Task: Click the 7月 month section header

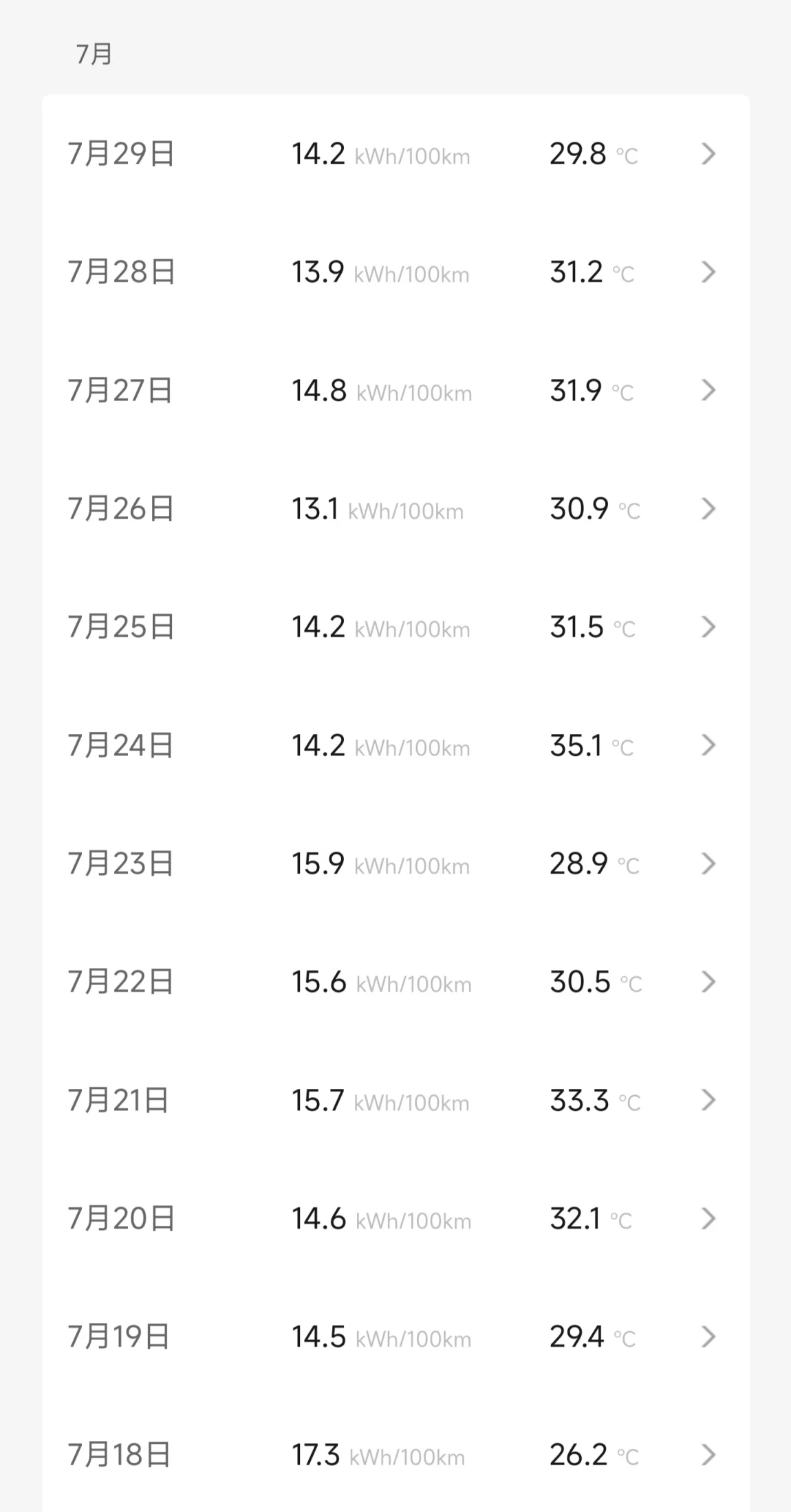Action: point(94,54)
